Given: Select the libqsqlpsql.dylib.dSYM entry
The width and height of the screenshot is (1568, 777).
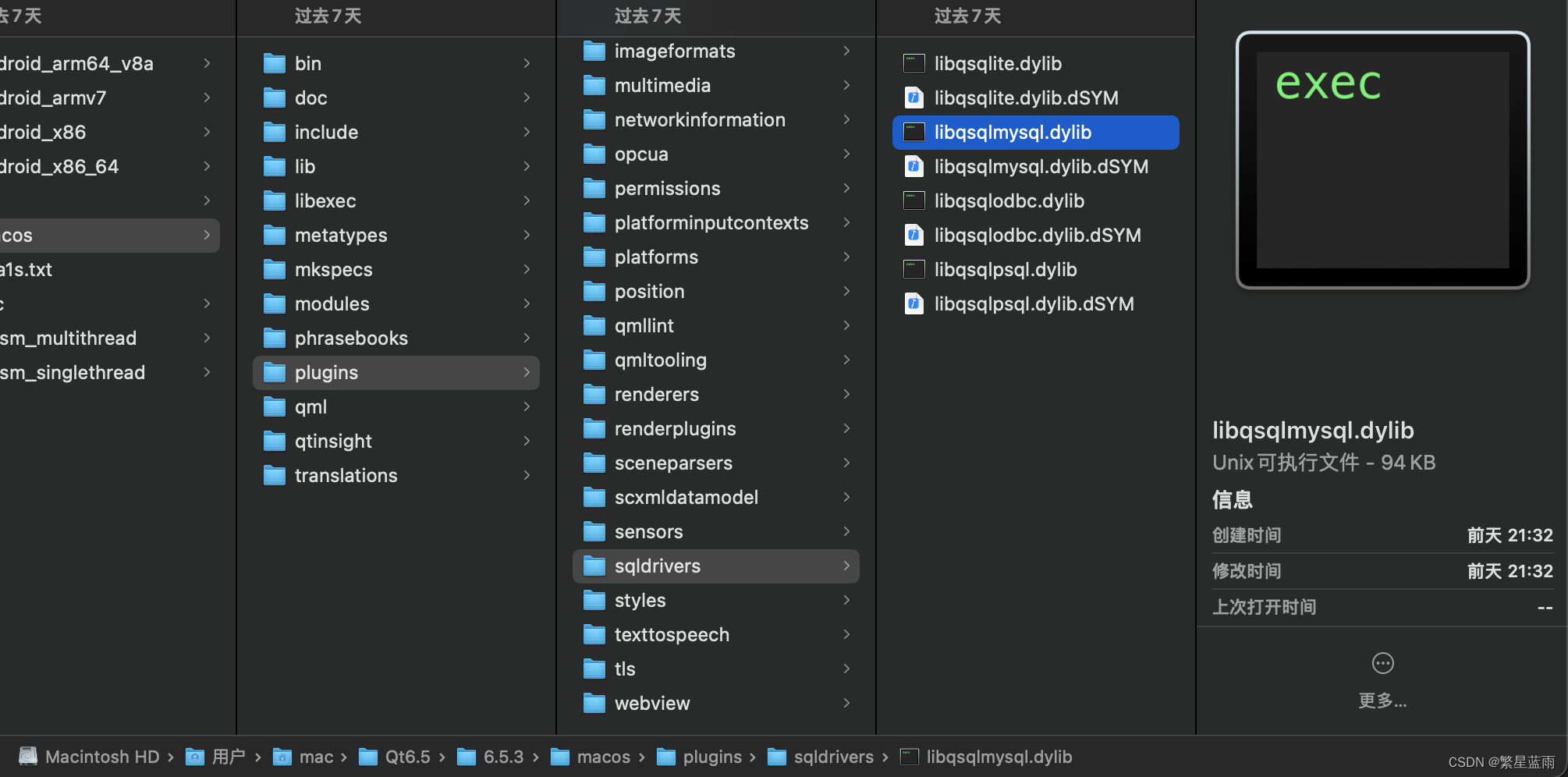Looking at the screenshot, I should [1033, 303].
